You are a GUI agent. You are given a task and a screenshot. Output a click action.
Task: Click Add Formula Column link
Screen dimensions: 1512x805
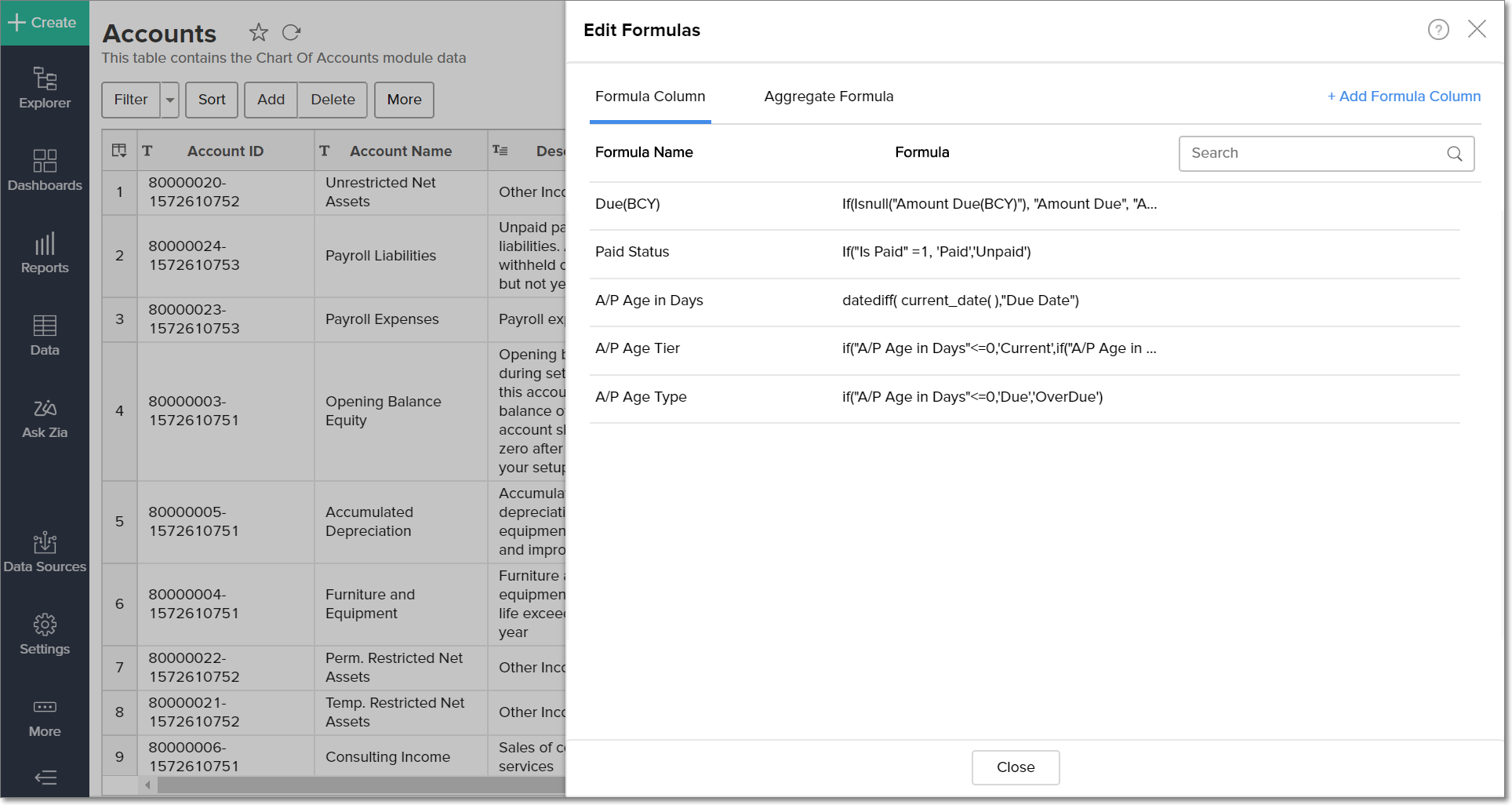pos(1404,97)
